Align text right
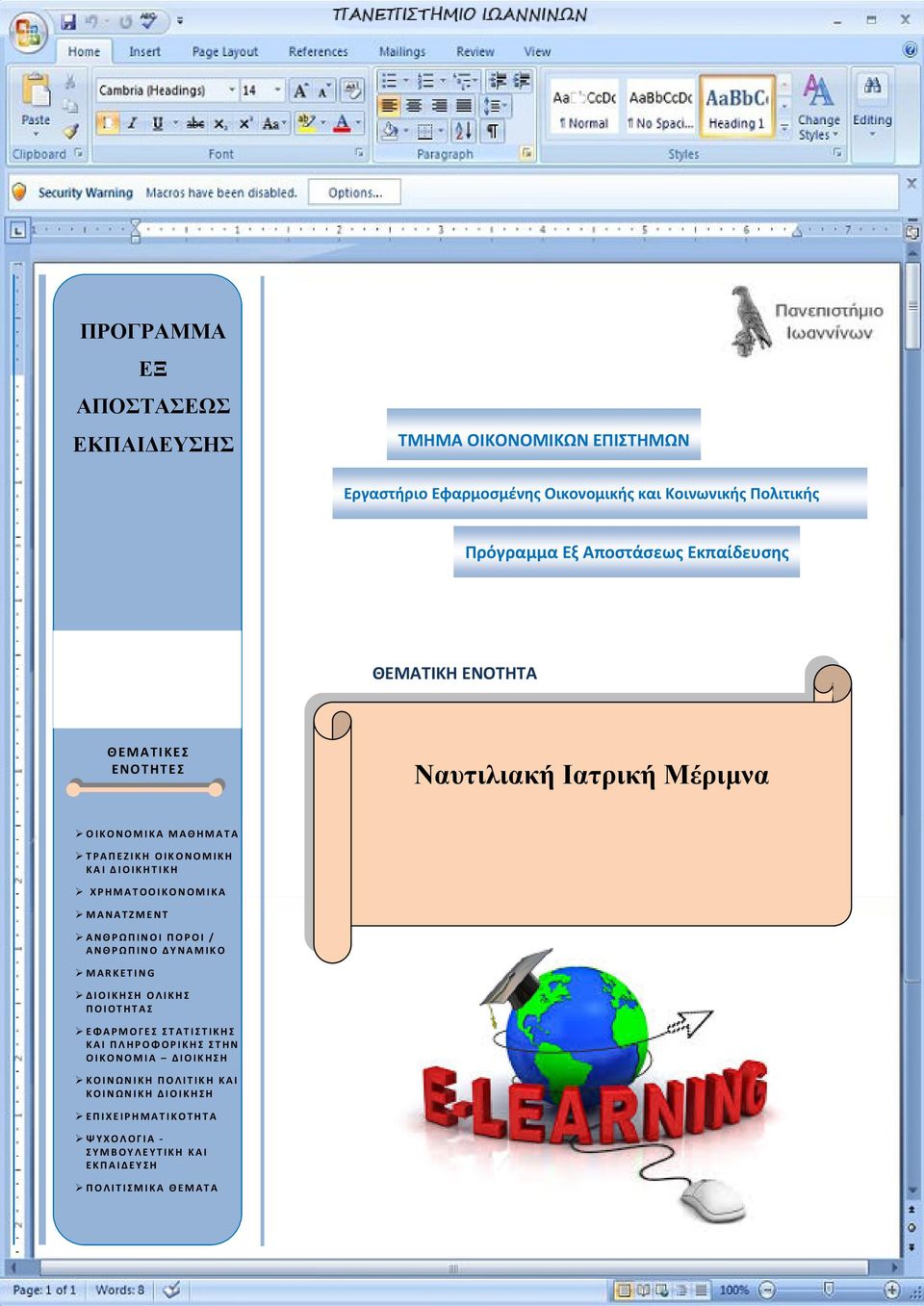The width and height of the screenshot is (924, 1306). 439,106
